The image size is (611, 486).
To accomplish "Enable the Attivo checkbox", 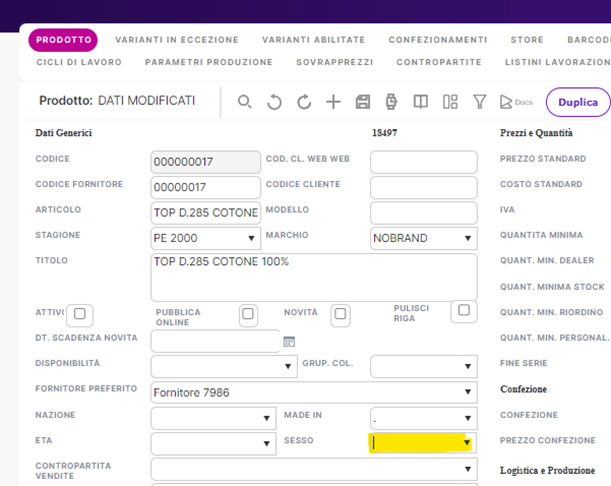I will pyautogui.click(x=80, y=314).
